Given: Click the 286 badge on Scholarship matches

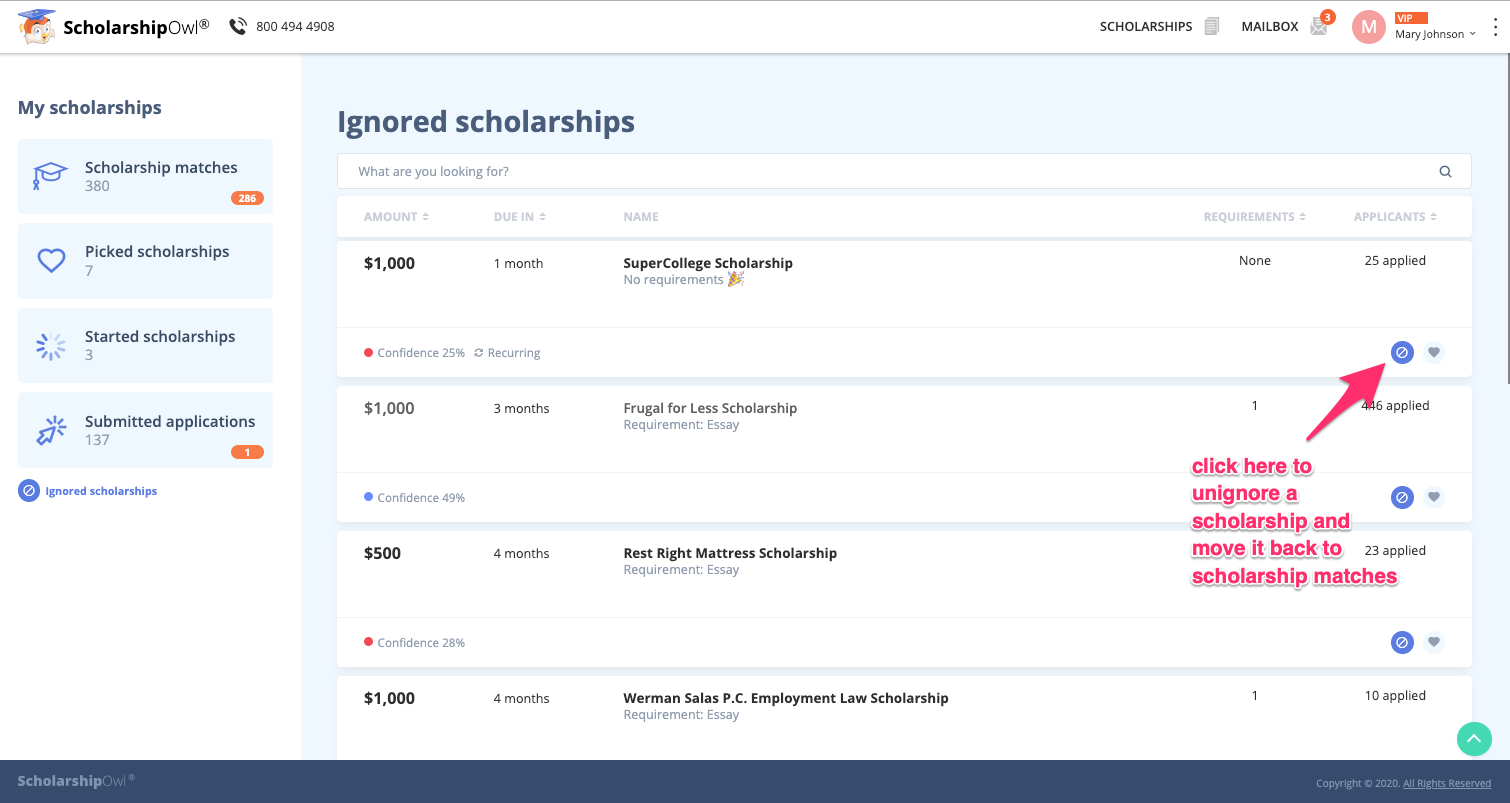Looking at the screenshot, I should click(x=247, y=198).
